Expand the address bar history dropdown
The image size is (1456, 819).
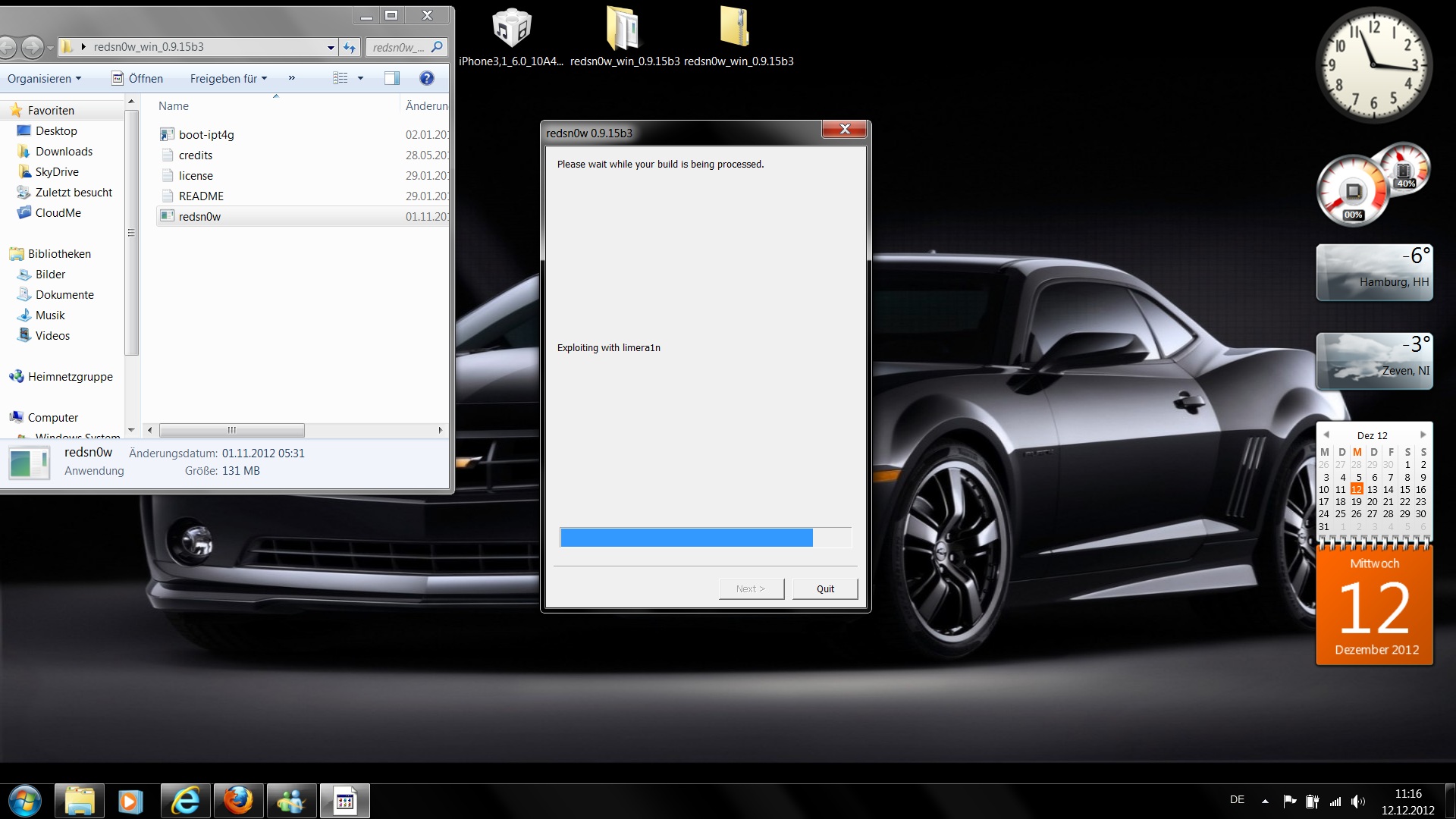331,47
